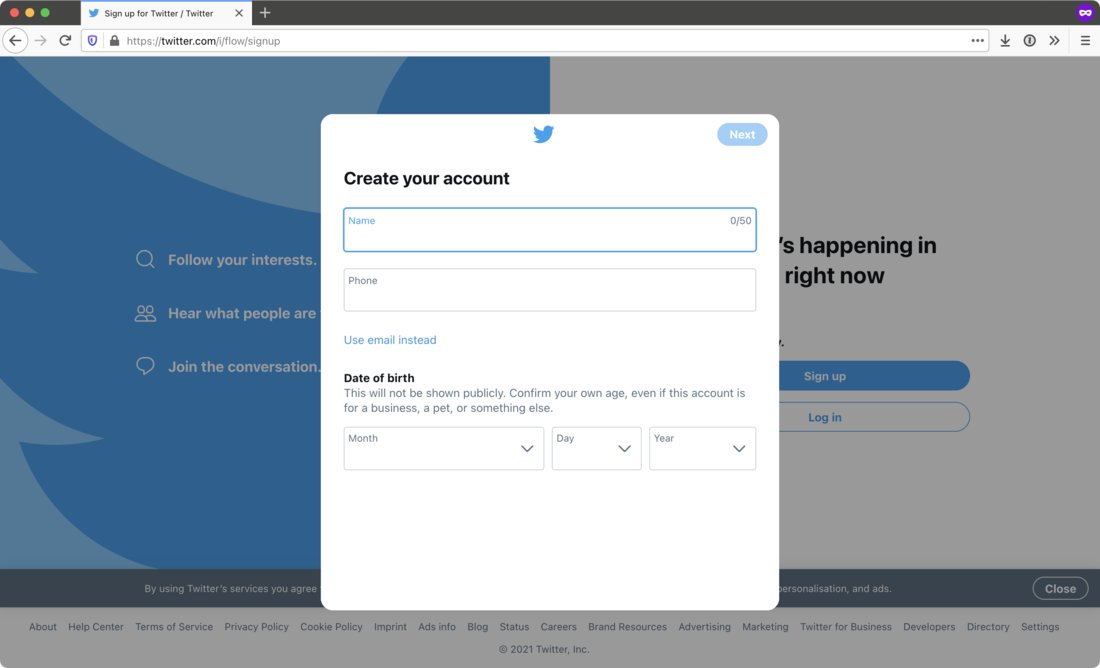
Task: Expand the Day dropdown
Action: click(596, 448)
